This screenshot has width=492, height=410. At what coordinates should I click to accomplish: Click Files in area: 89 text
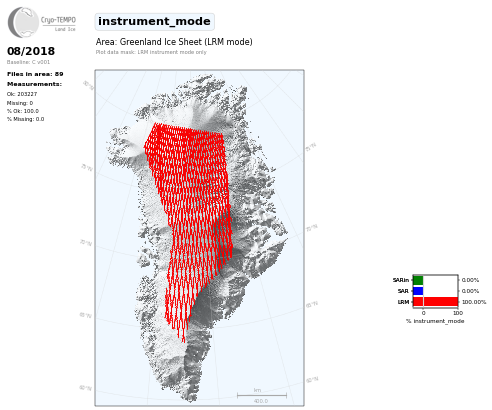(35, 74)
